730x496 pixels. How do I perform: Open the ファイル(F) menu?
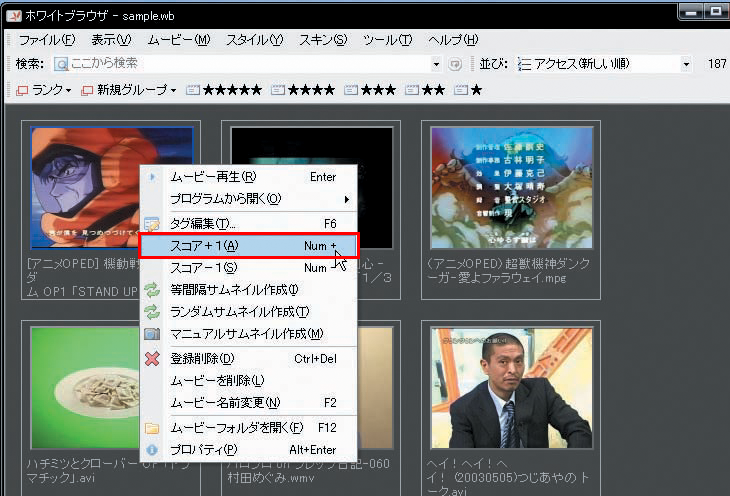pyautogui.click(x=47, y=40)
